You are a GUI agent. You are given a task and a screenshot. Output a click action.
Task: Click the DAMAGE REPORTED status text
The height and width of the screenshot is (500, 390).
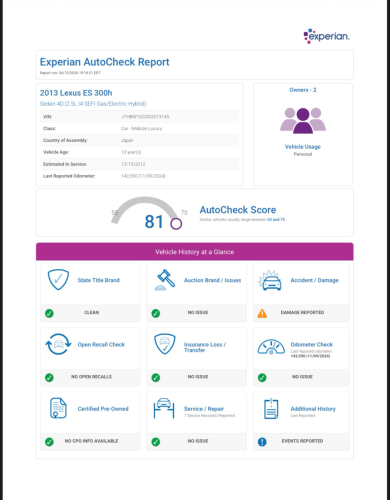coord(302,312)
